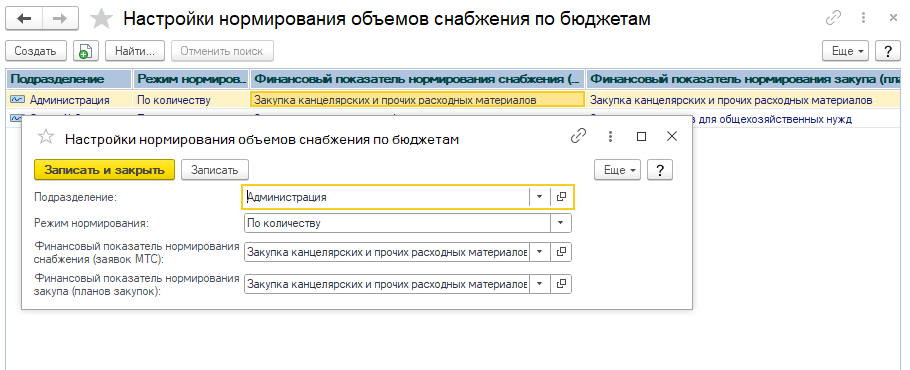Expand Режим нормирования dropdown list
Image resolution: width=910 pixels, height=370 pixels.
(x=561, y=223)
